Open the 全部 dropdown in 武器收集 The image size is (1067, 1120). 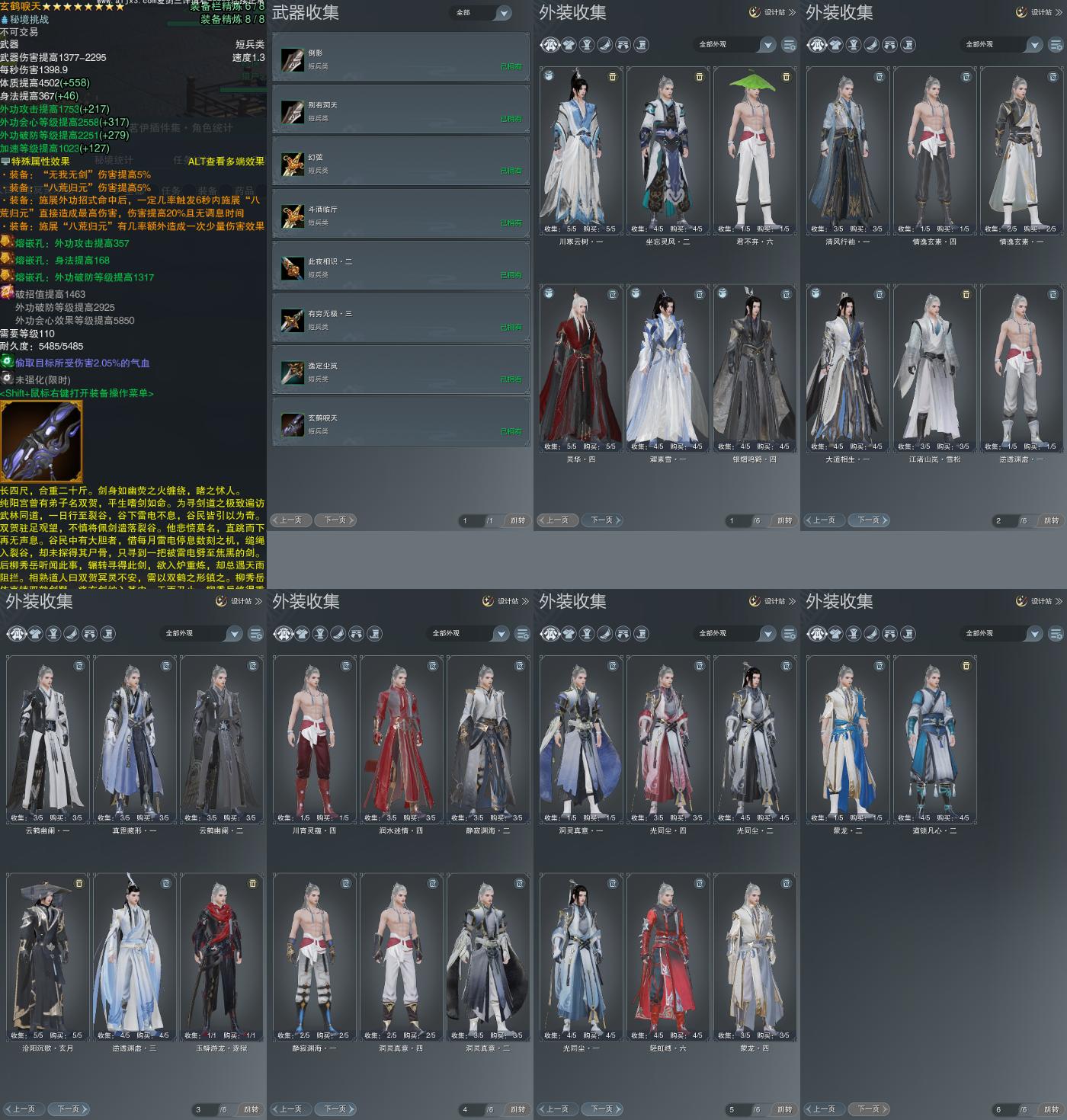tap(482, 13)
